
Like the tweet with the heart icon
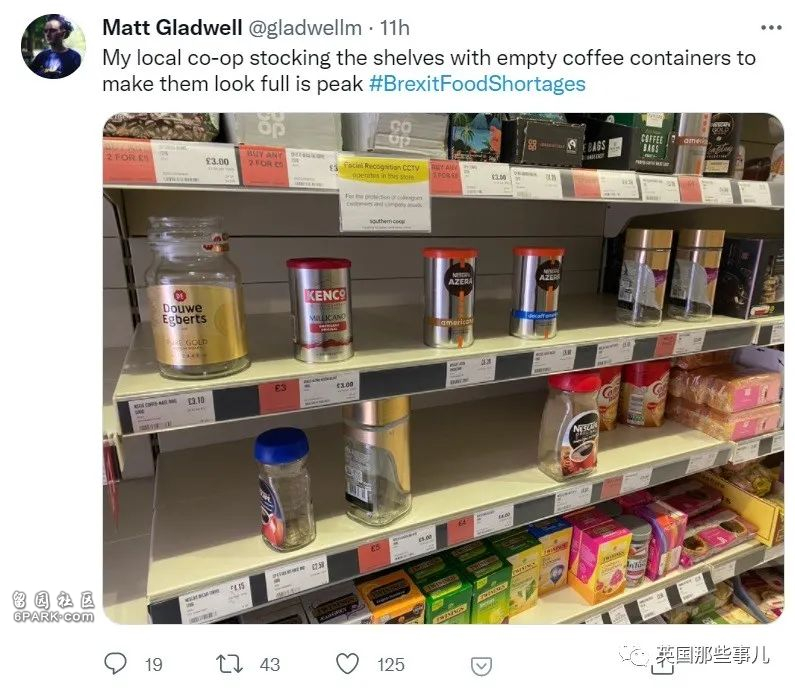pos(348,664)
